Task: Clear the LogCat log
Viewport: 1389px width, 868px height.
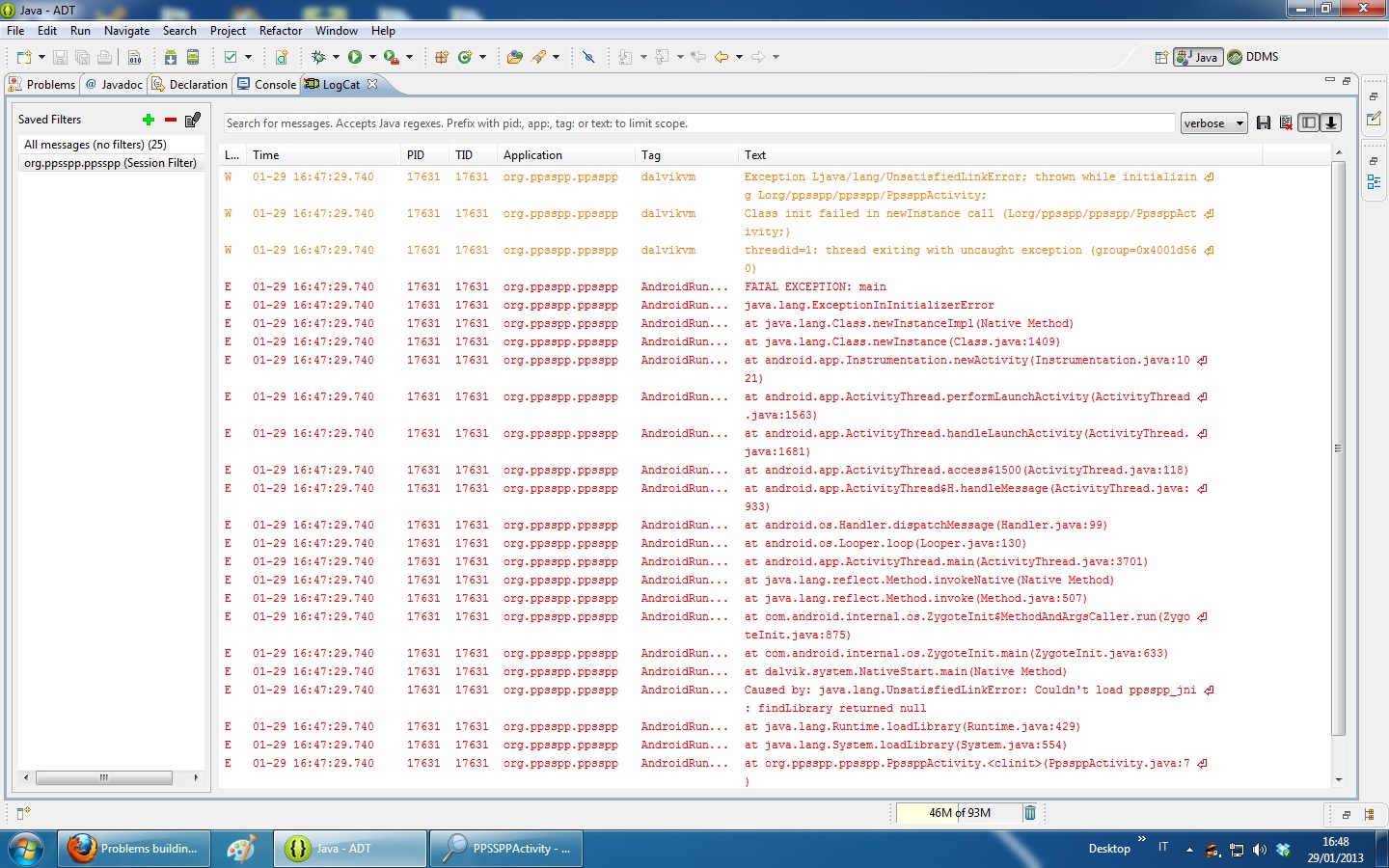Action: 1286,122
